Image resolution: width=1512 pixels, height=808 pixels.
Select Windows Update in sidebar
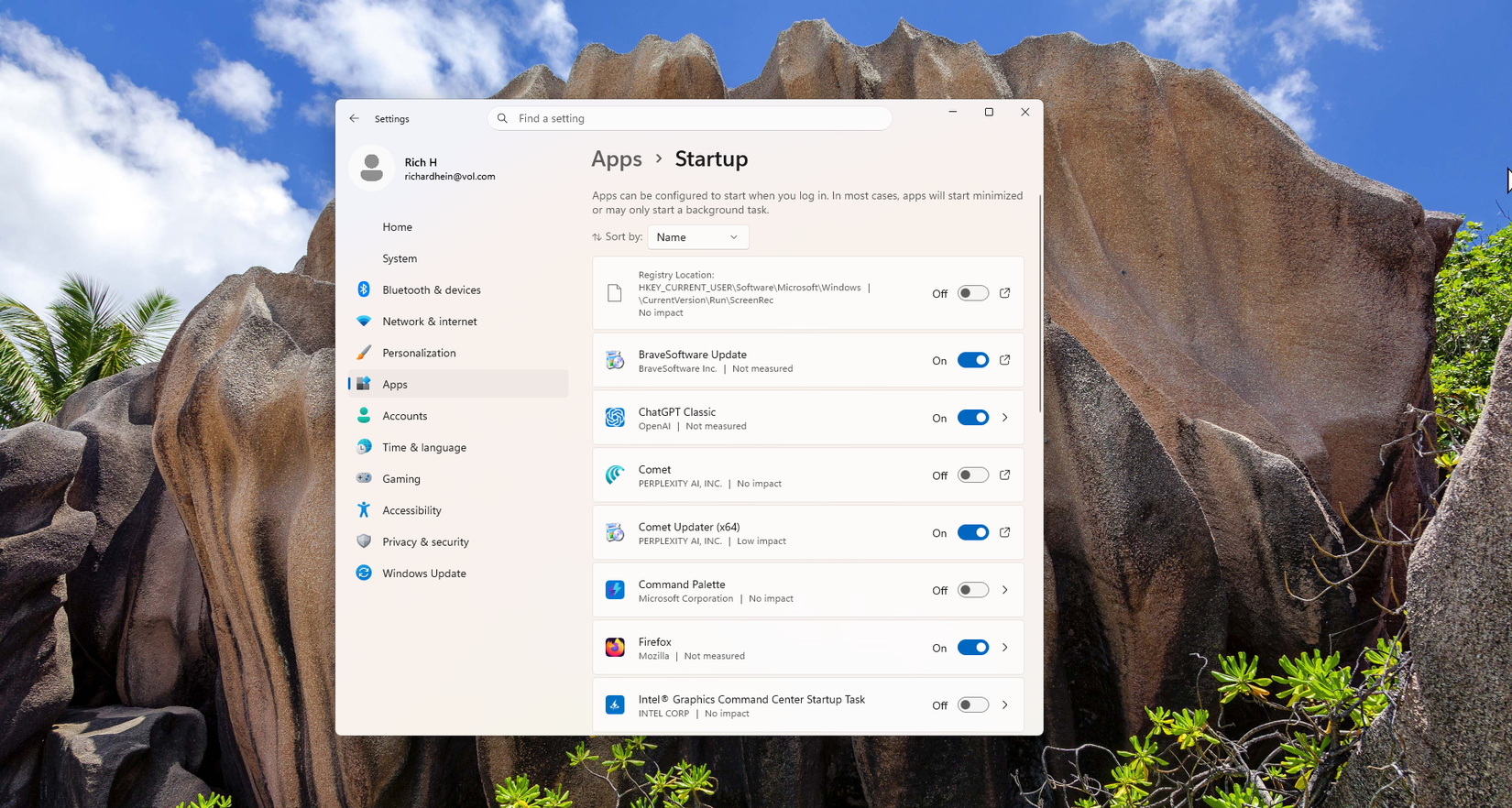458,573
